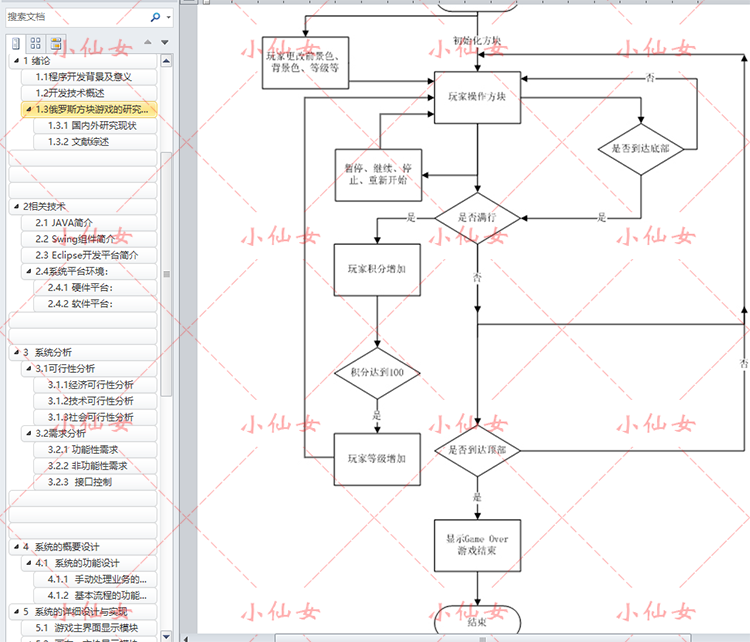Collapse the '5 系统的详细设计与实现' heading
This screenshot has width=750, height=642.
(17, 612)
